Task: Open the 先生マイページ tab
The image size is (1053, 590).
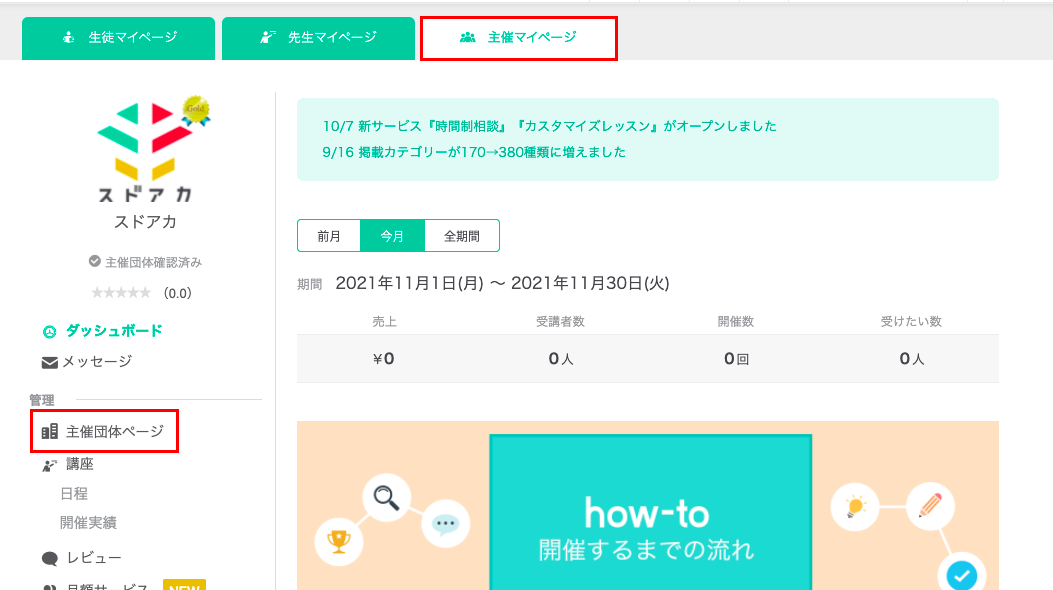Action: pyautogui.click(x=318, y=38)
